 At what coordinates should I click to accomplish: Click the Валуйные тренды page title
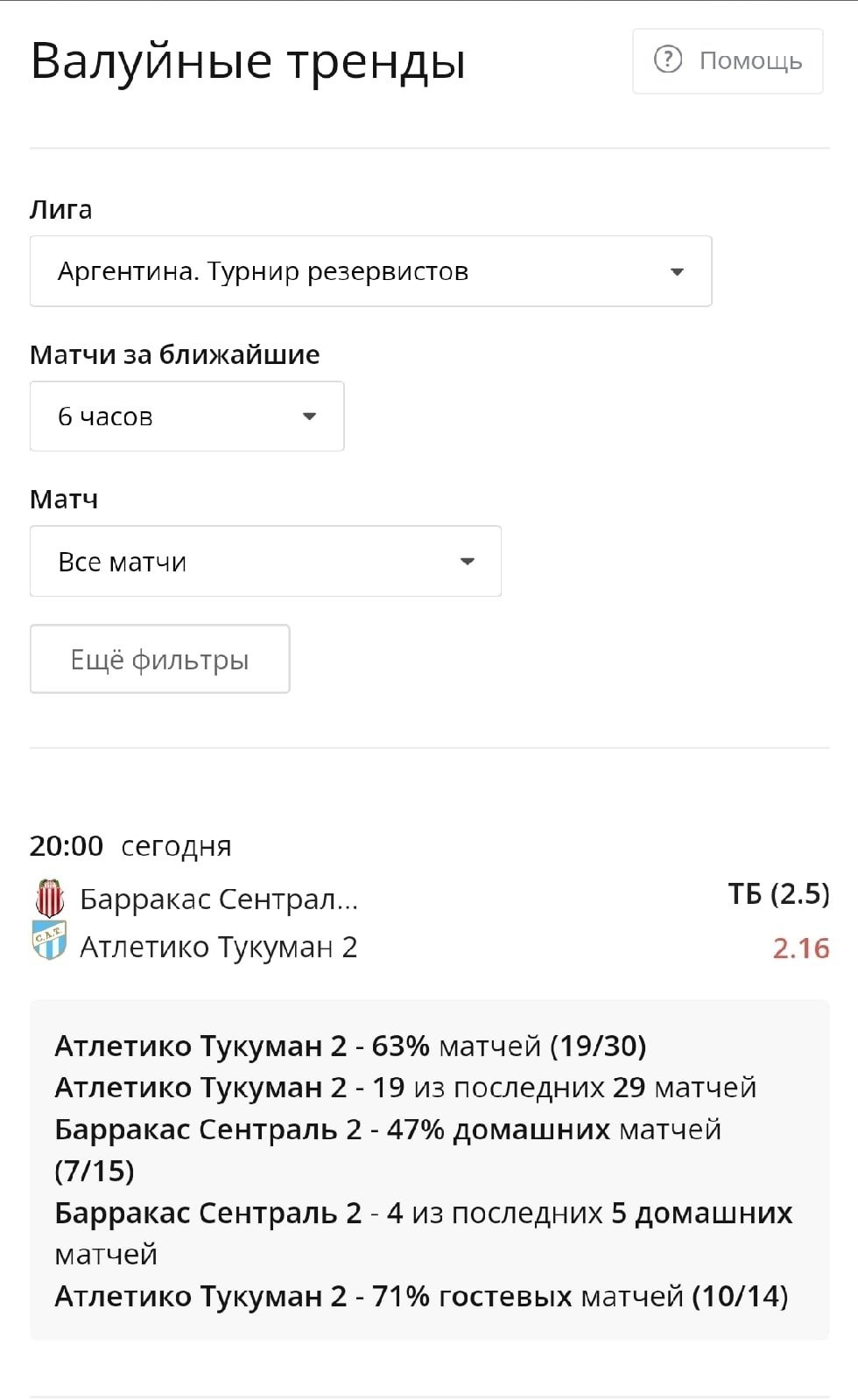coord(248,61)
